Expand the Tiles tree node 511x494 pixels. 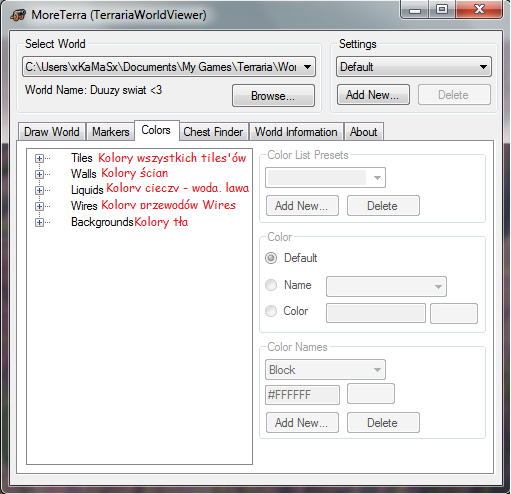pyautogui.click(x=39, y=158)
